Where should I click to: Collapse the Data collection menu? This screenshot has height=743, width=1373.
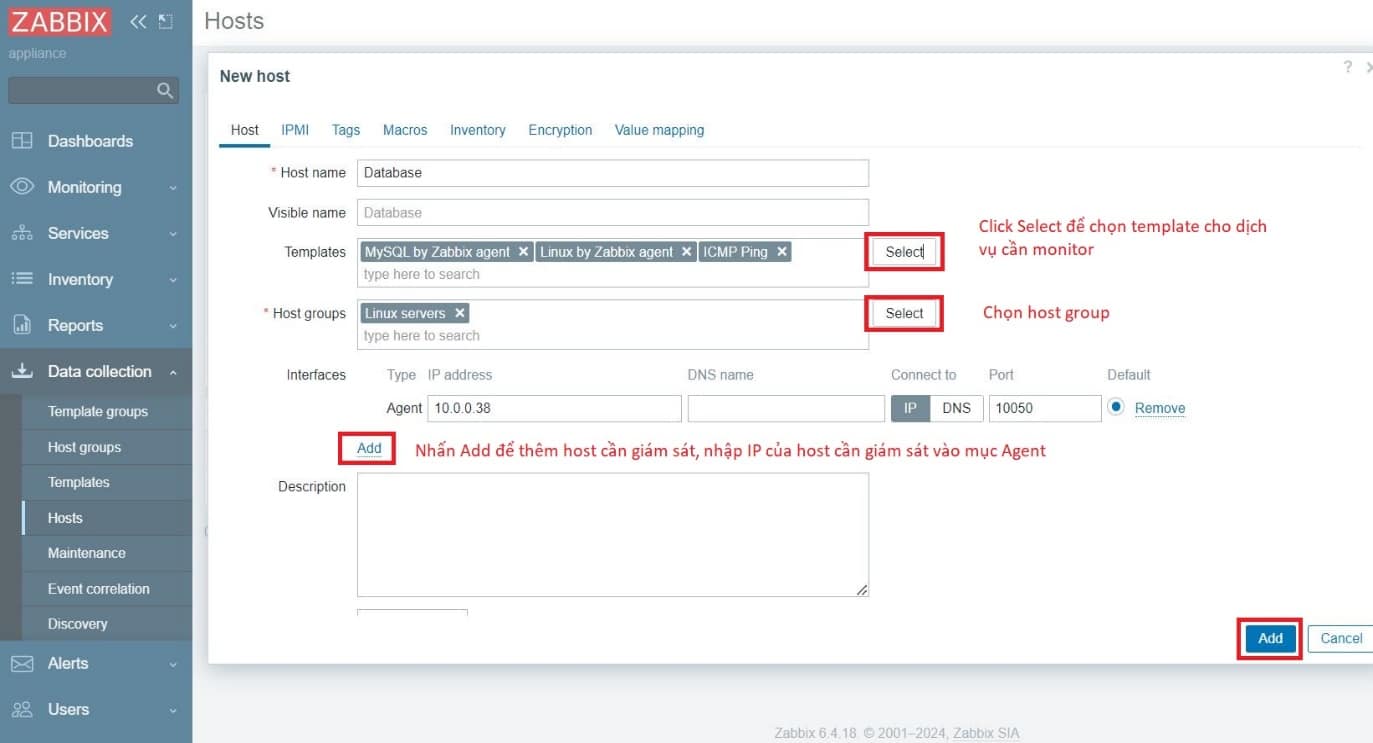(x=173, y=372)
